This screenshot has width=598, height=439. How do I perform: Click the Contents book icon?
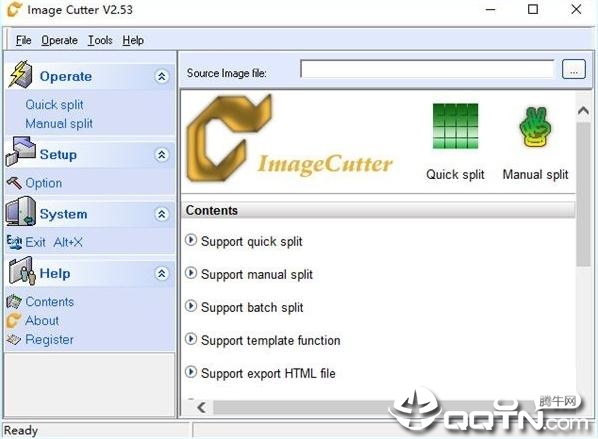(14, 302)
